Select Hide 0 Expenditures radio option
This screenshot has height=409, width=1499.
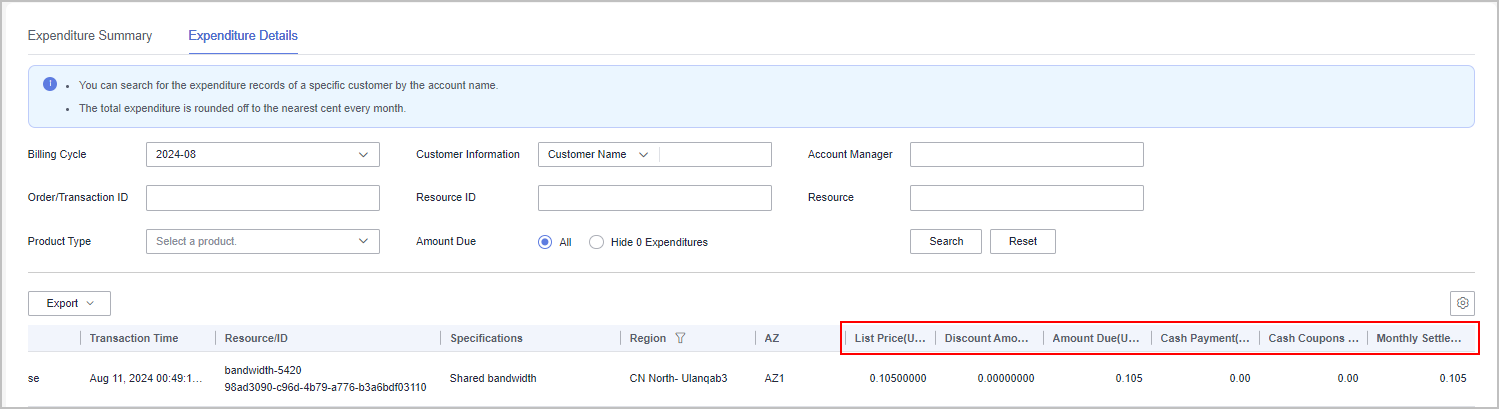coord(597,242)
